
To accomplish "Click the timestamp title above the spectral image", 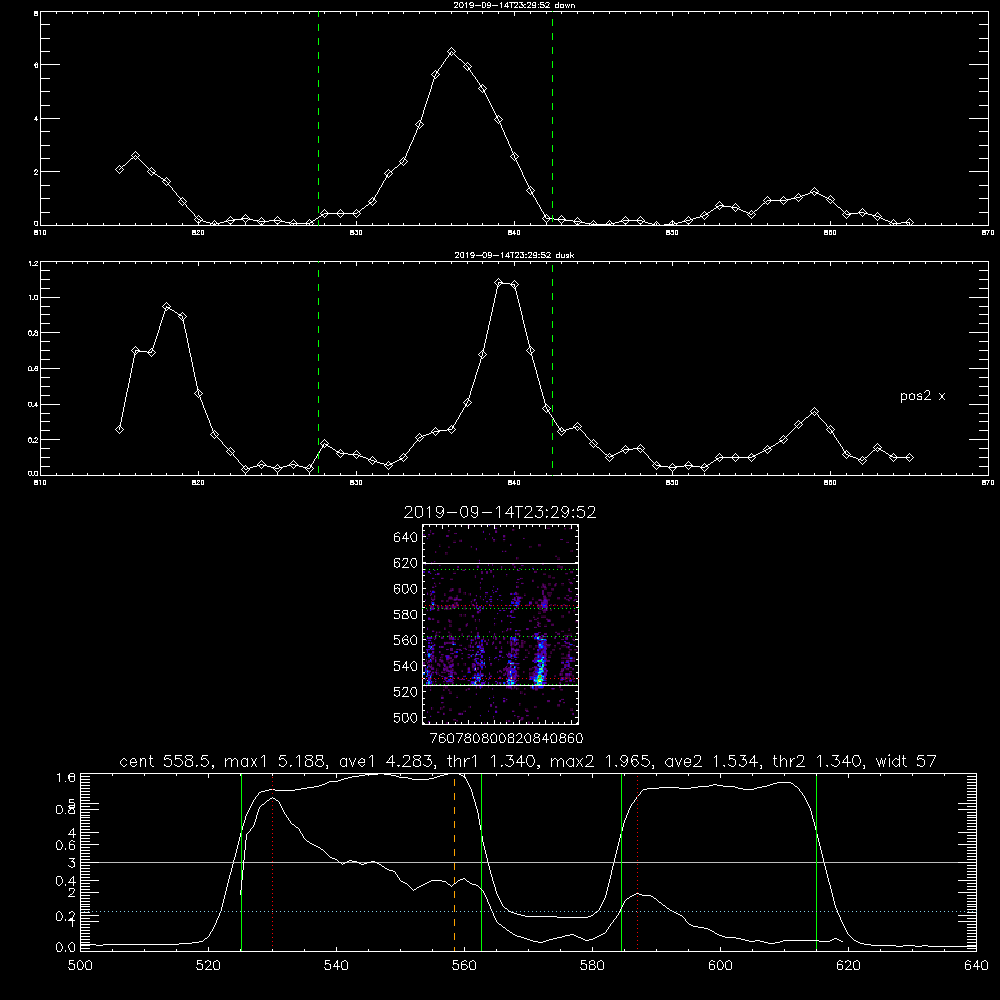I will click(x=500, y=512).
